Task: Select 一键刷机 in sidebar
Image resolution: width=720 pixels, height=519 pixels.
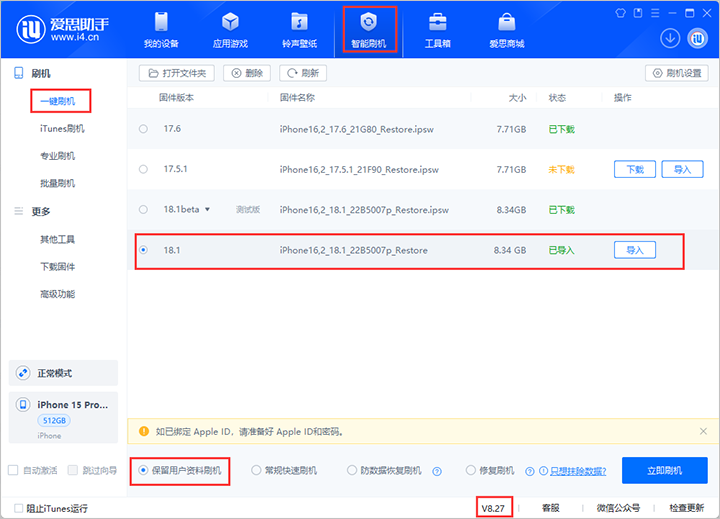Action: [x=58, y=101]
